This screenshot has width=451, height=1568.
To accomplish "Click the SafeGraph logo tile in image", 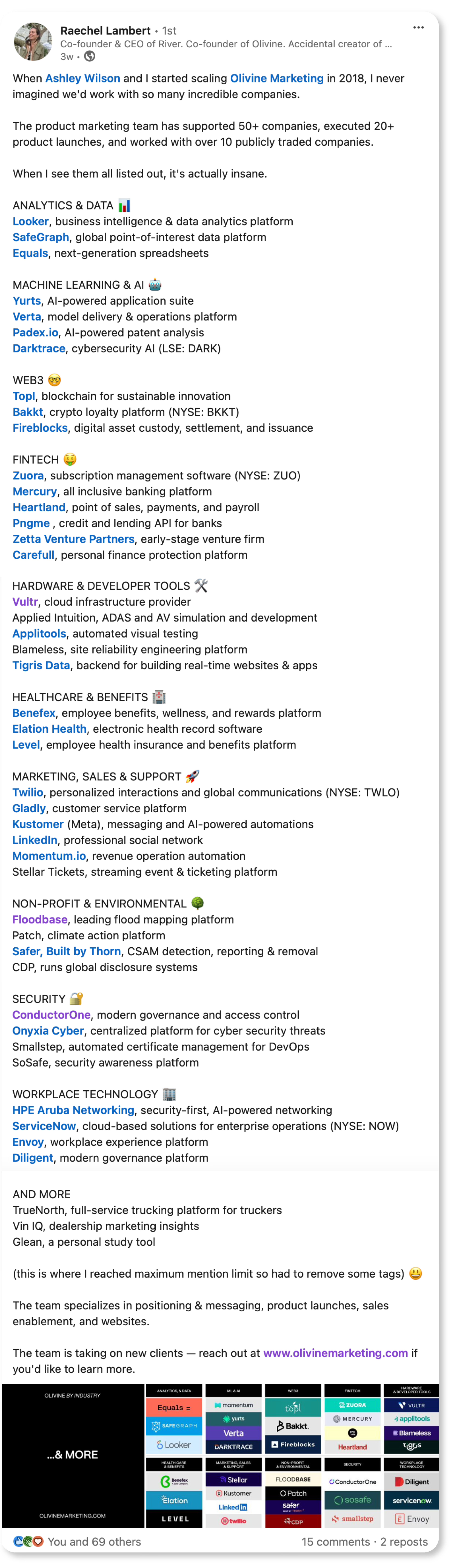I will point(174,1426).
